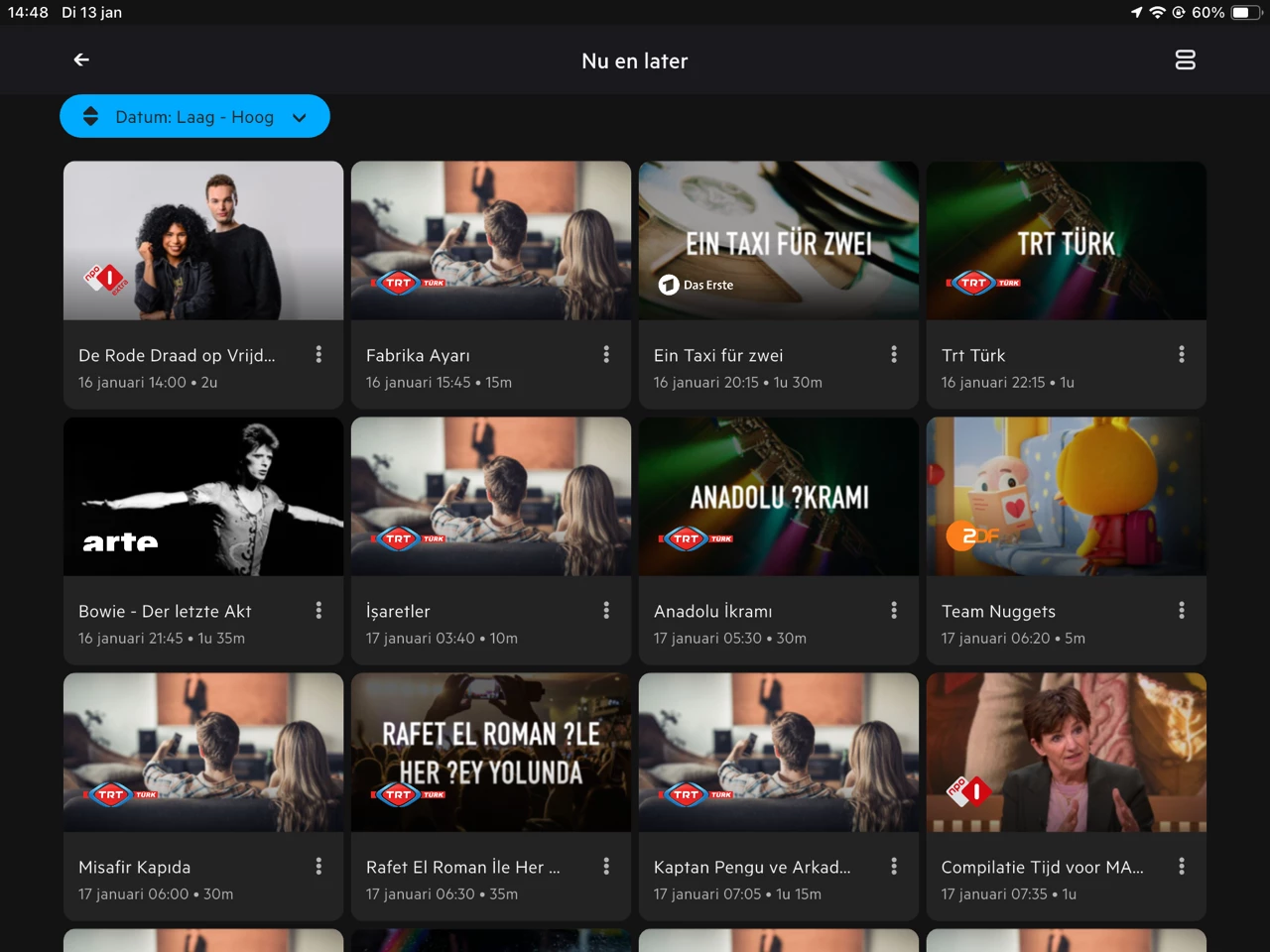Open options menu for Misafir Kapıda
Image resolution: width=1270 pixels, height=952 pixels.
pyautogui.click(x=318, y=866)
